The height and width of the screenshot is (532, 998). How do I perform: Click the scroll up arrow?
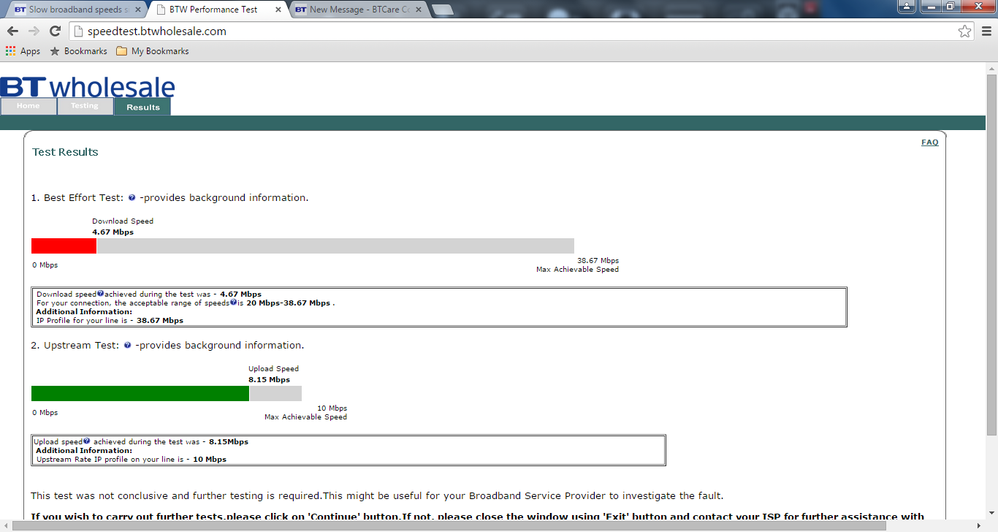[x=992, y=68]
